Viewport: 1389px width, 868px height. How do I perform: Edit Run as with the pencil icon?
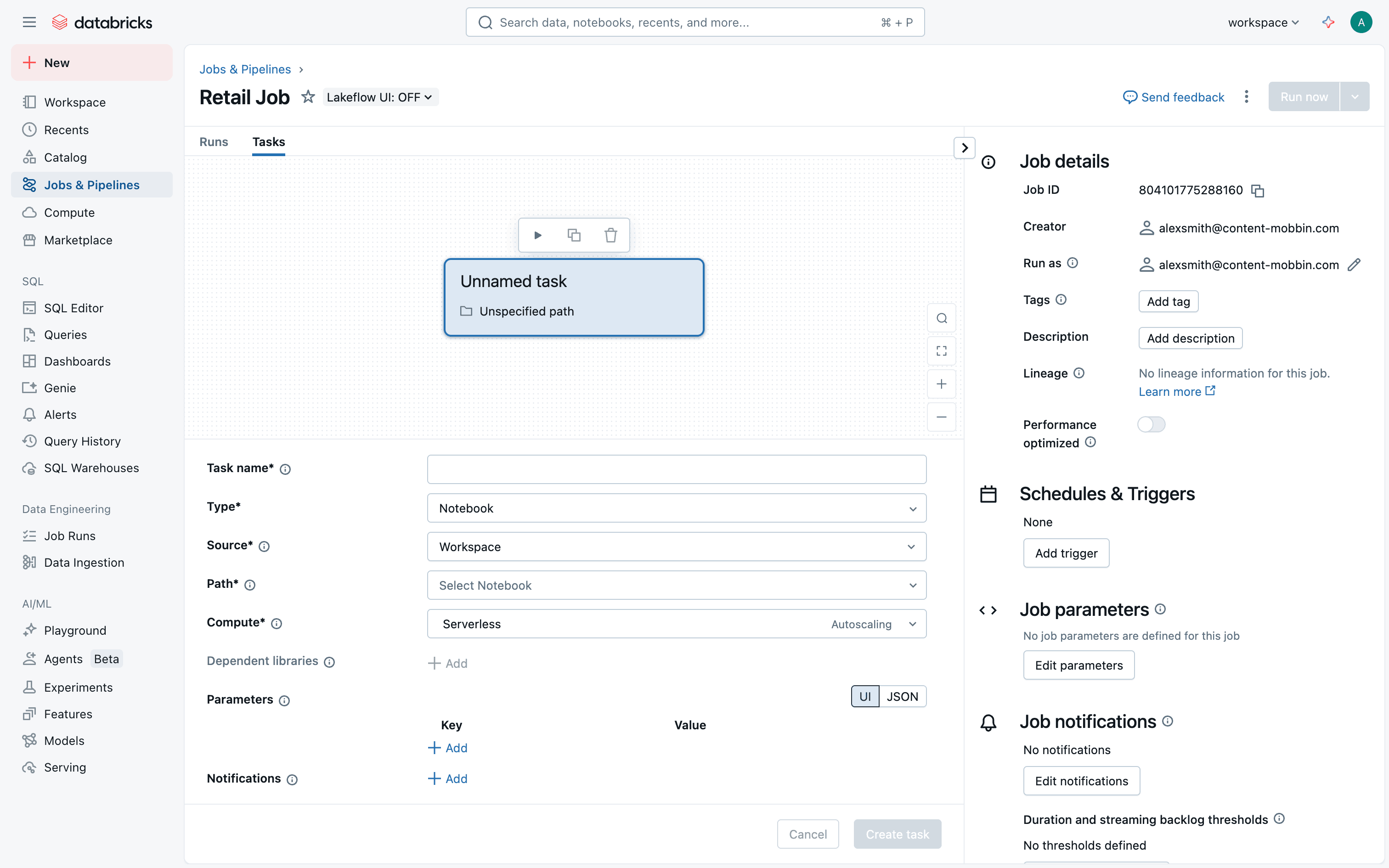[1354, 265]
